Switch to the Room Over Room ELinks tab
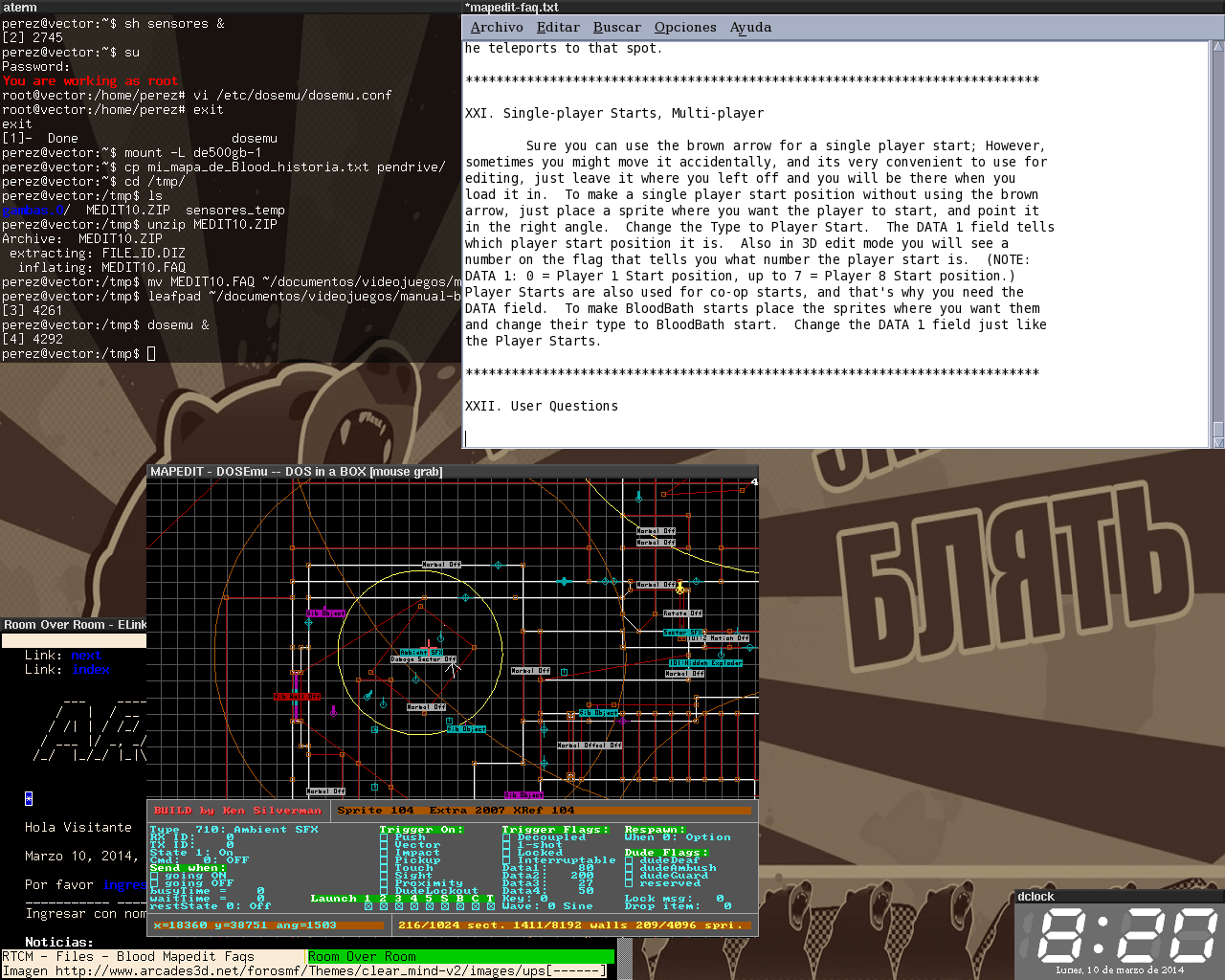 point(460,956)
